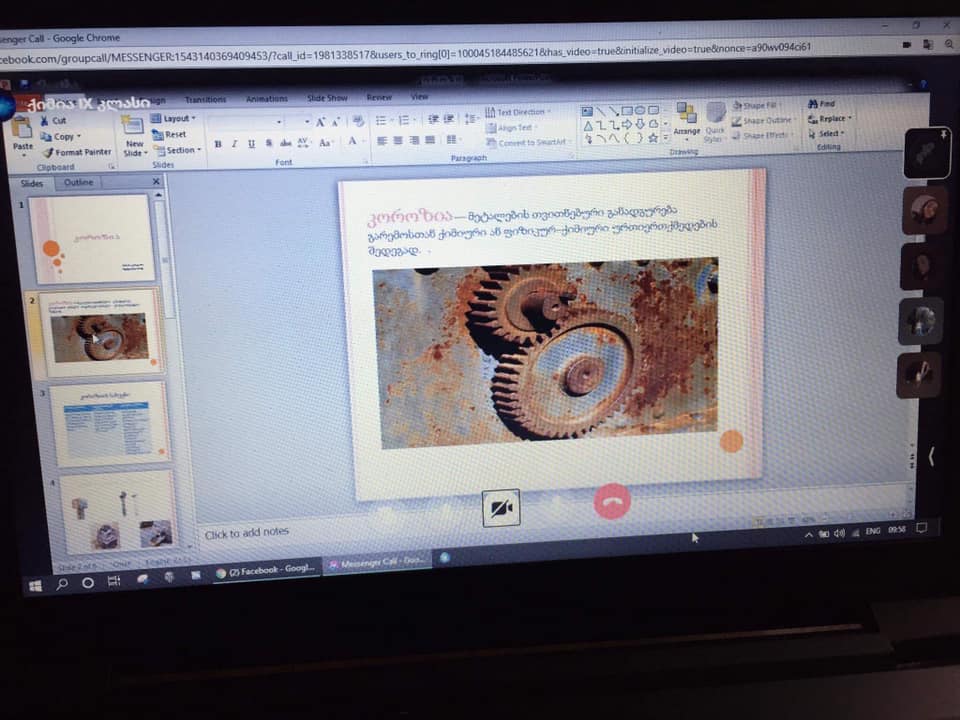Click the bullets list icon

click(381, 121)
